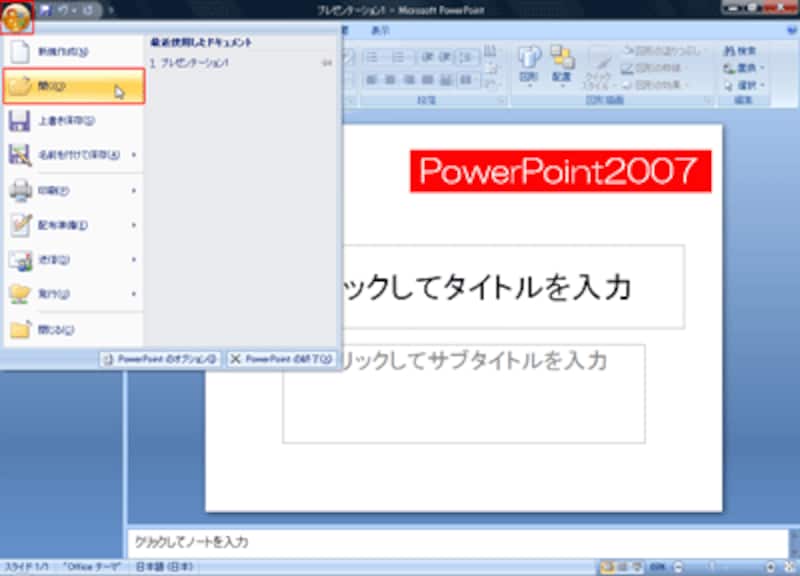The image size is (800, 576).
Task: Open the 図形 (Shapes) gallery
Action: pyautogui.click(x=529, y=67)
